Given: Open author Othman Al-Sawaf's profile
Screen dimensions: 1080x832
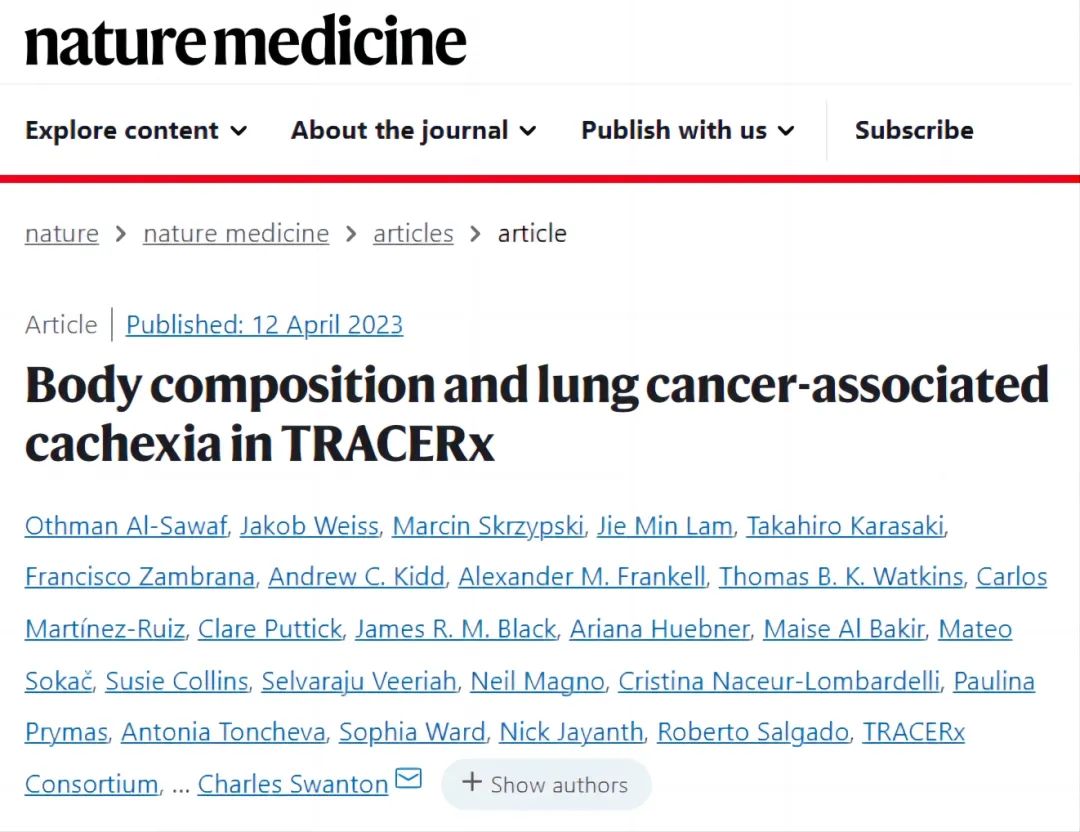Looking at the screenshot, I should tap(126, 526).
